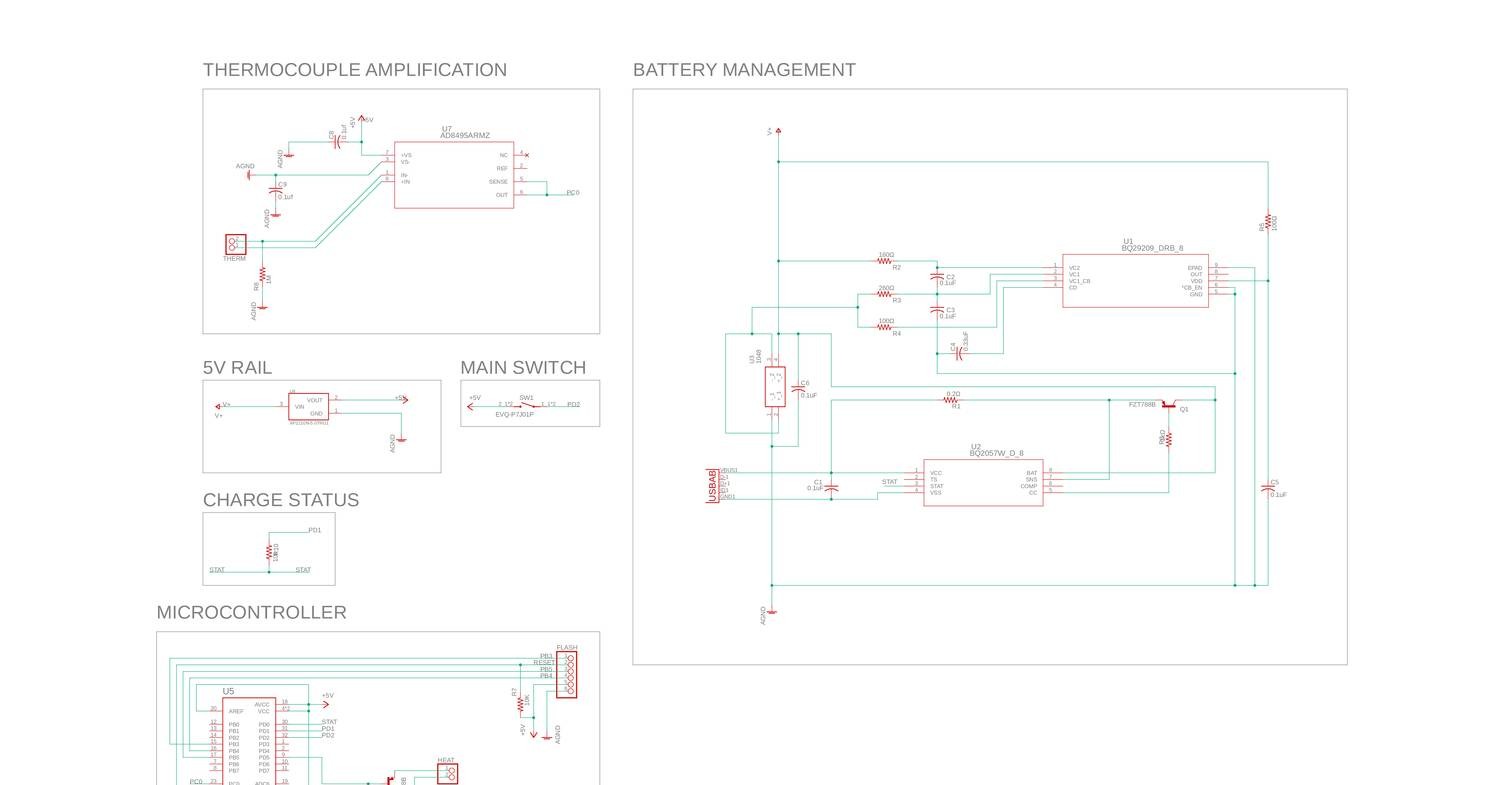The height and width of the screenshot is (785, 1500).
Task: Click the 5V rail voltage regulator symbol
Action: point(308,406)
